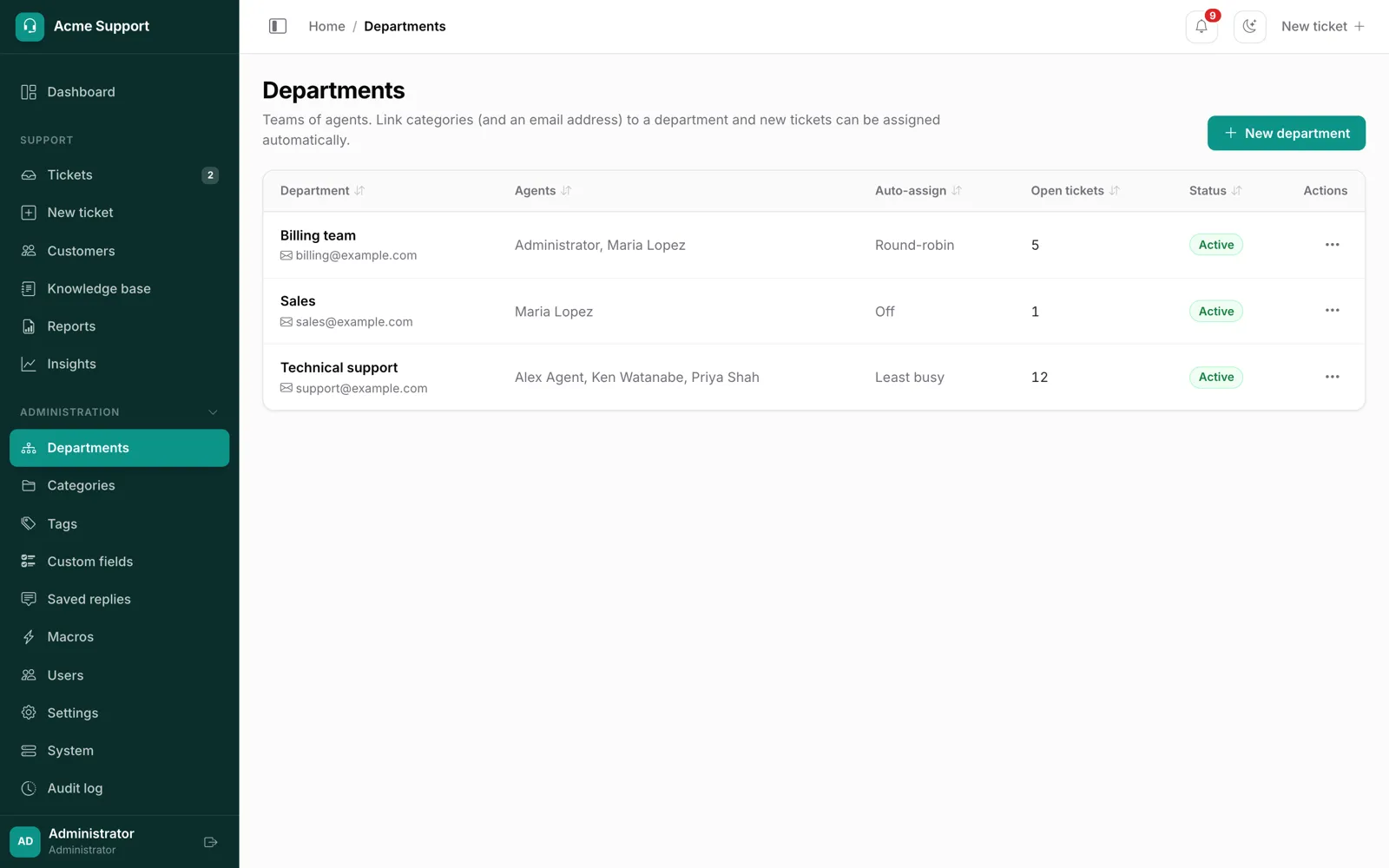Open Custom fields page

pos(120,562)
